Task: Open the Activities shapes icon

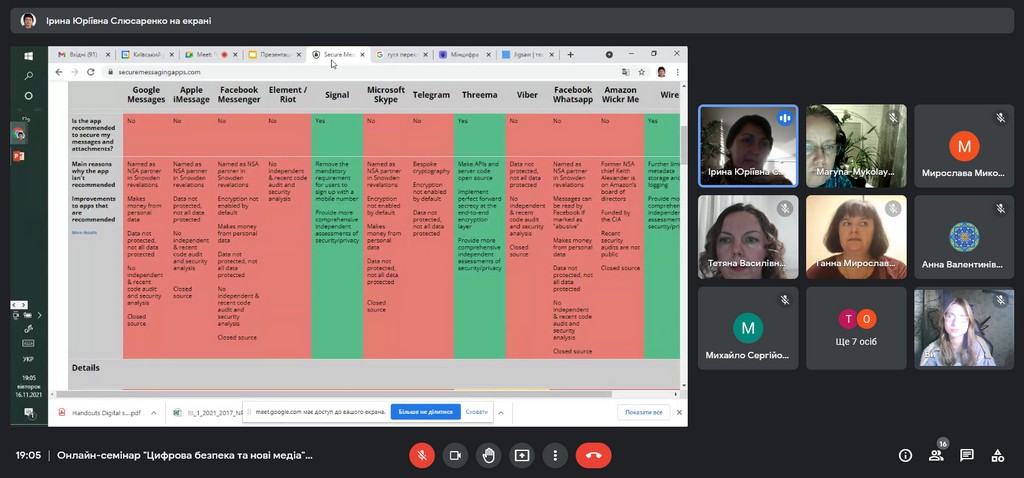Action: (997, 455)
